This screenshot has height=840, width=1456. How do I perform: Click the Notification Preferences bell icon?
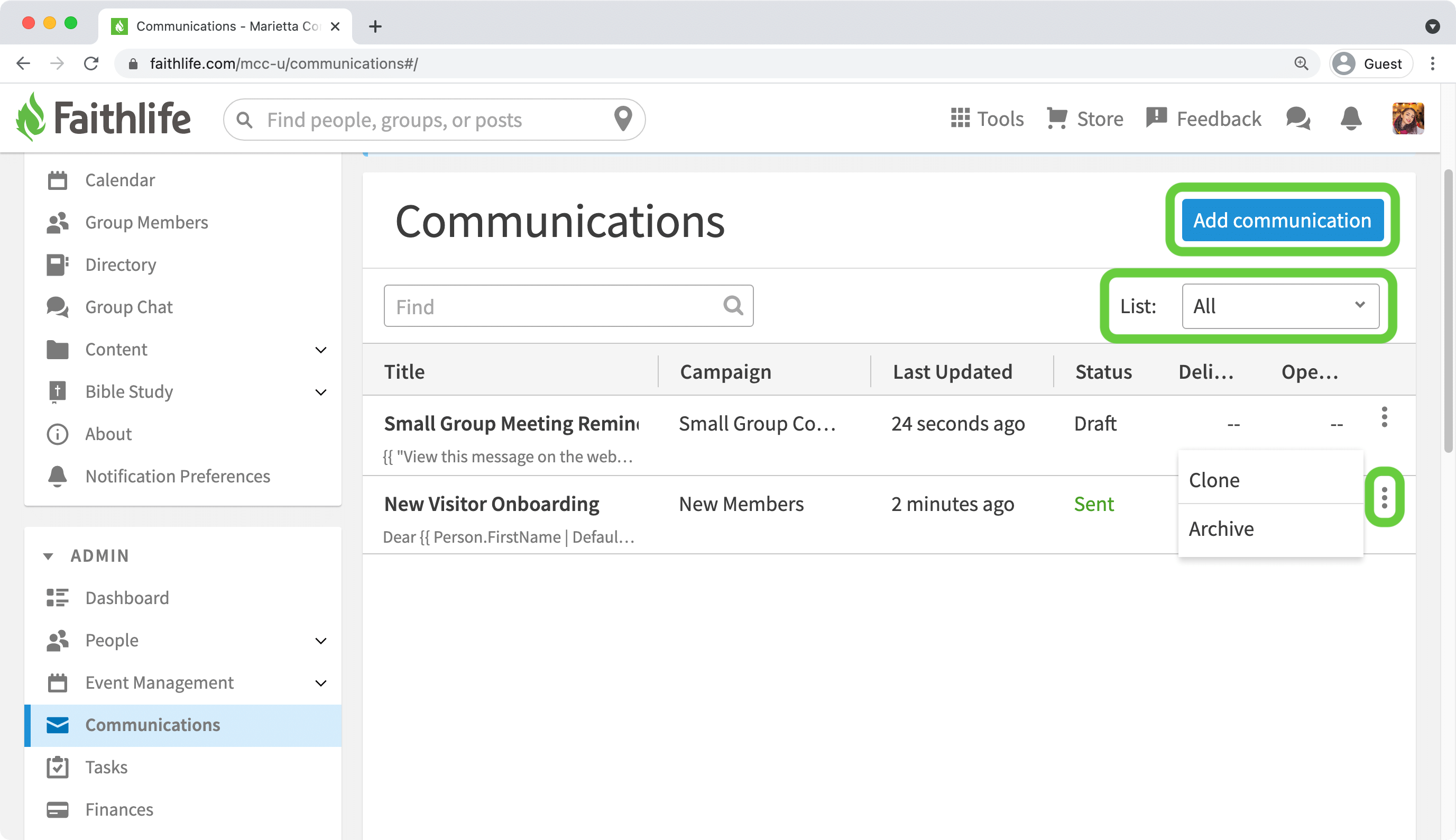[57, 476]
